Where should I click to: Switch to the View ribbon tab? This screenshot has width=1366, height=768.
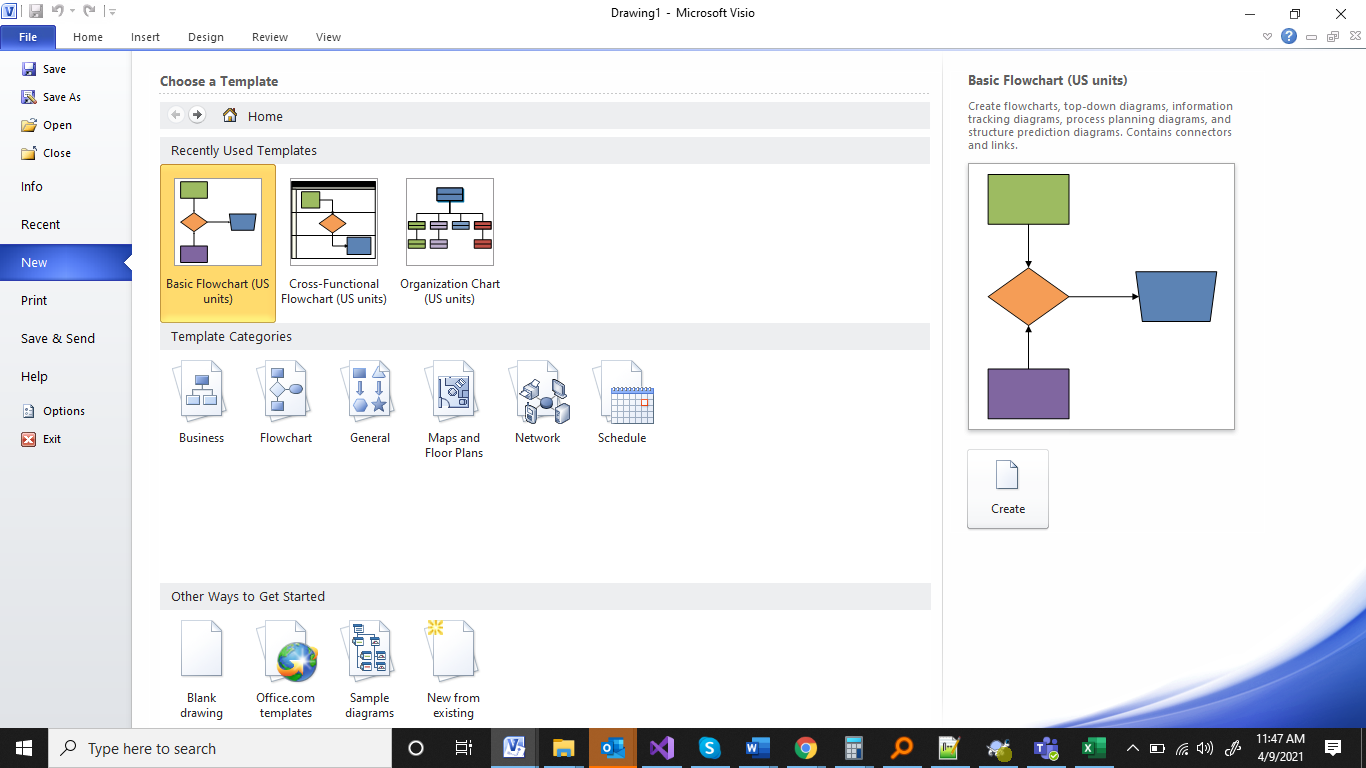coord(328,37)
